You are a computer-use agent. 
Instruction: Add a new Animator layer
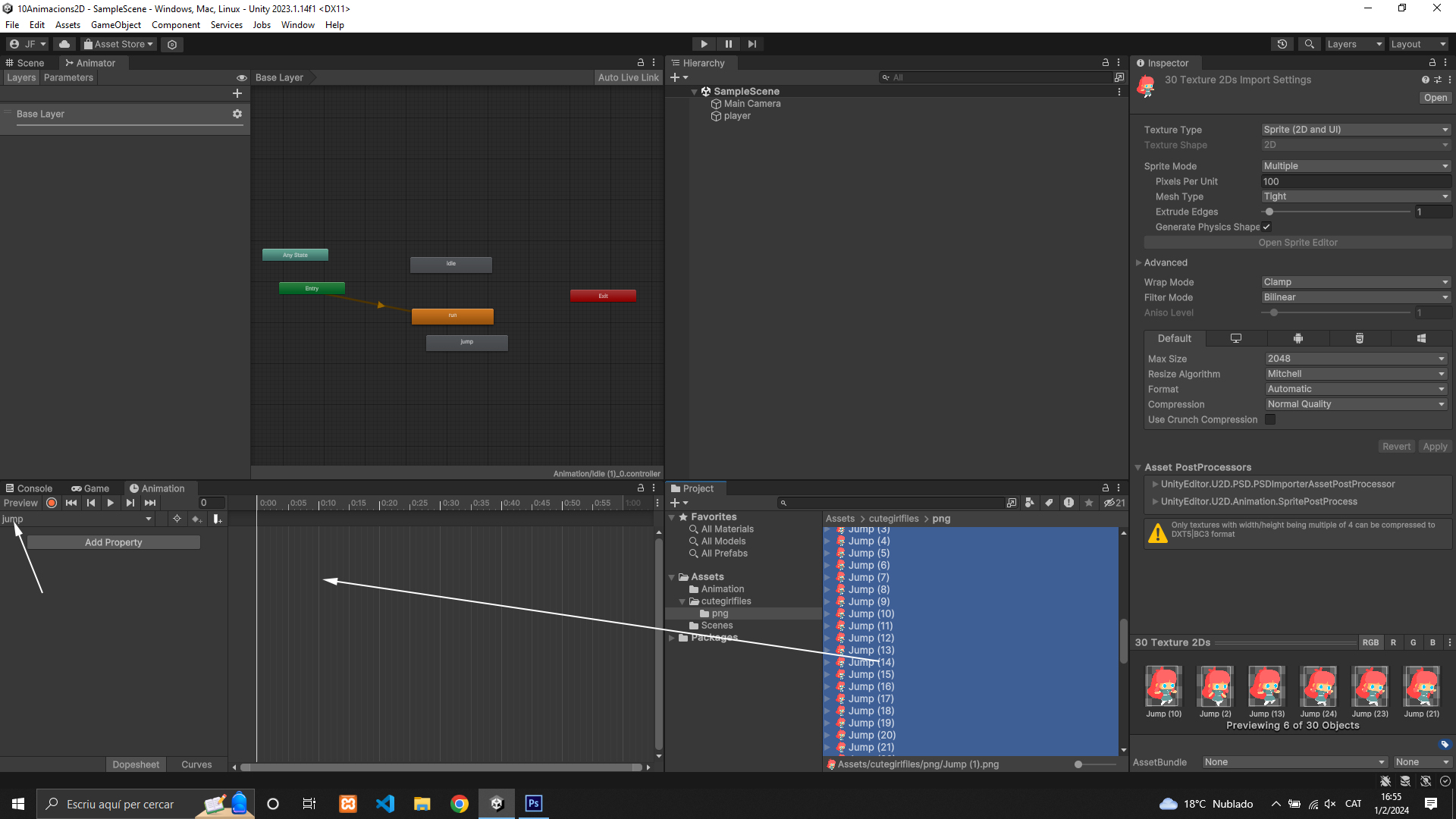[x=237, y=93]
